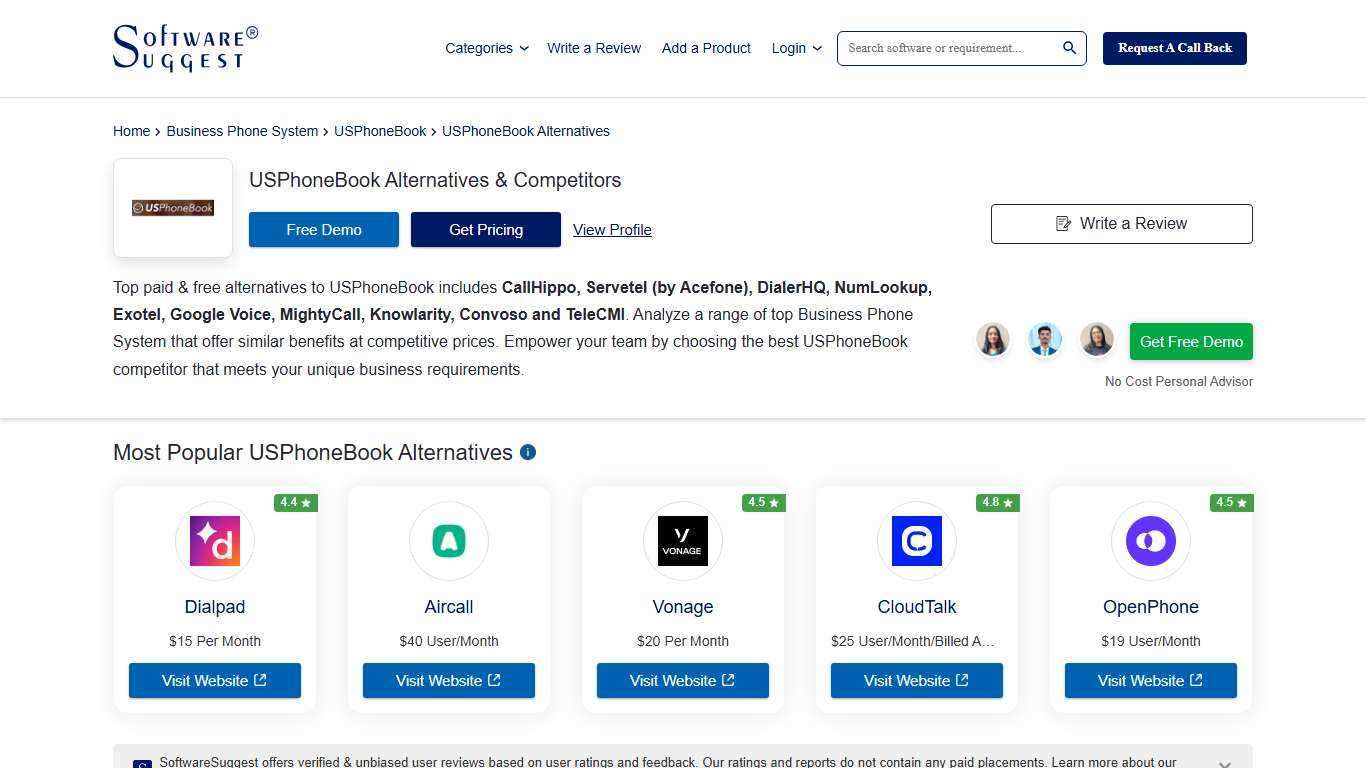Click the SoftwareSuggest logo
This screenshot has width=1366, height=768.
[x=185, y=47]
